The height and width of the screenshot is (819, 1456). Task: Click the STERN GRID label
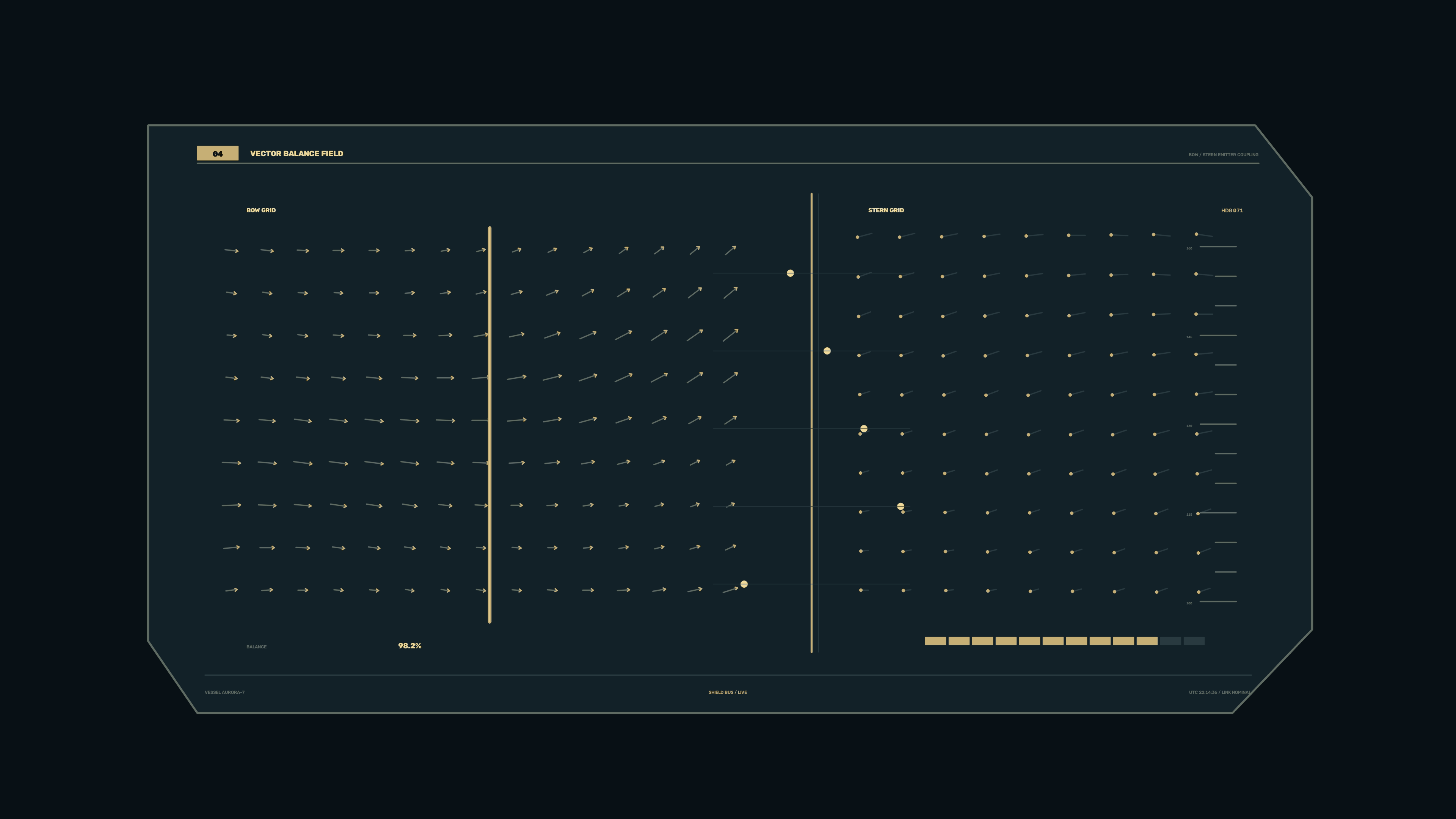(x=886, y=210)
